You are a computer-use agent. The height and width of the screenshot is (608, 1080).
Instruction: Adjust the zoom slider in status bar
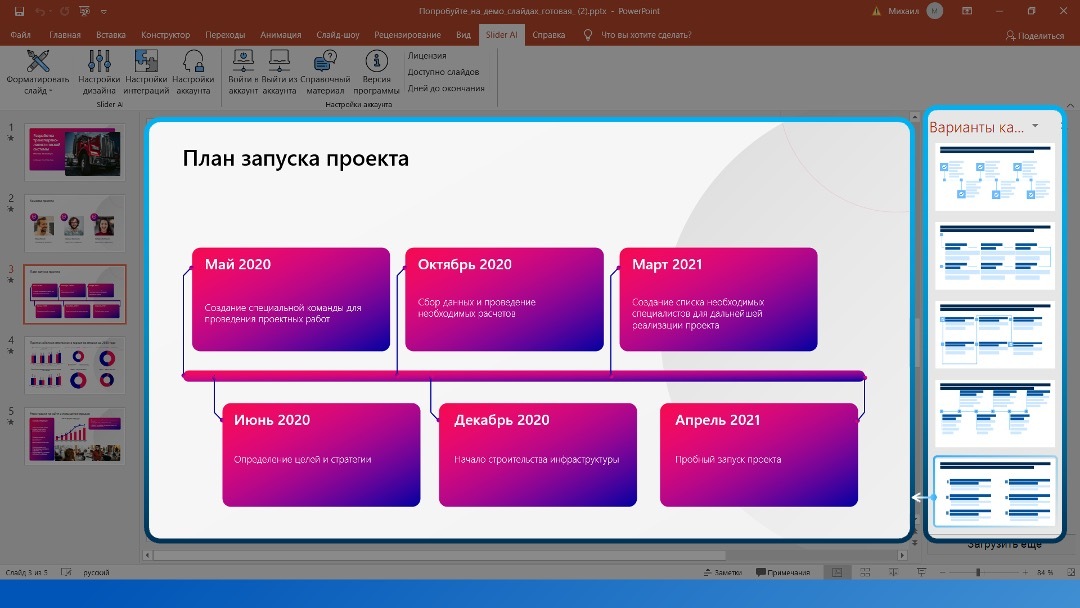(978, 572)
